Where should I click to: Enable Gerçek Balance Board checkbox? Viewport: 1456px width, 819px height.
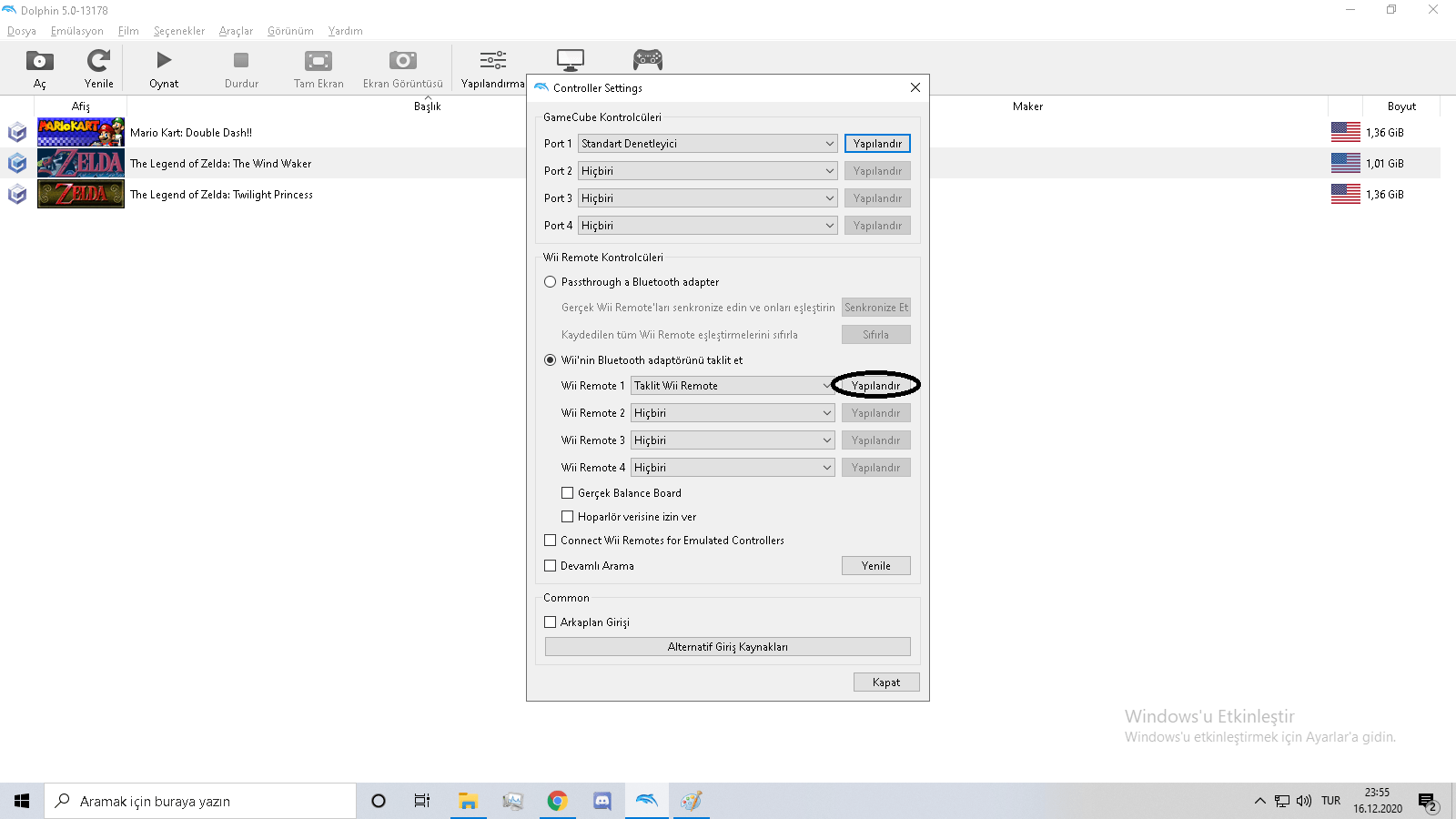pos(567,493)
